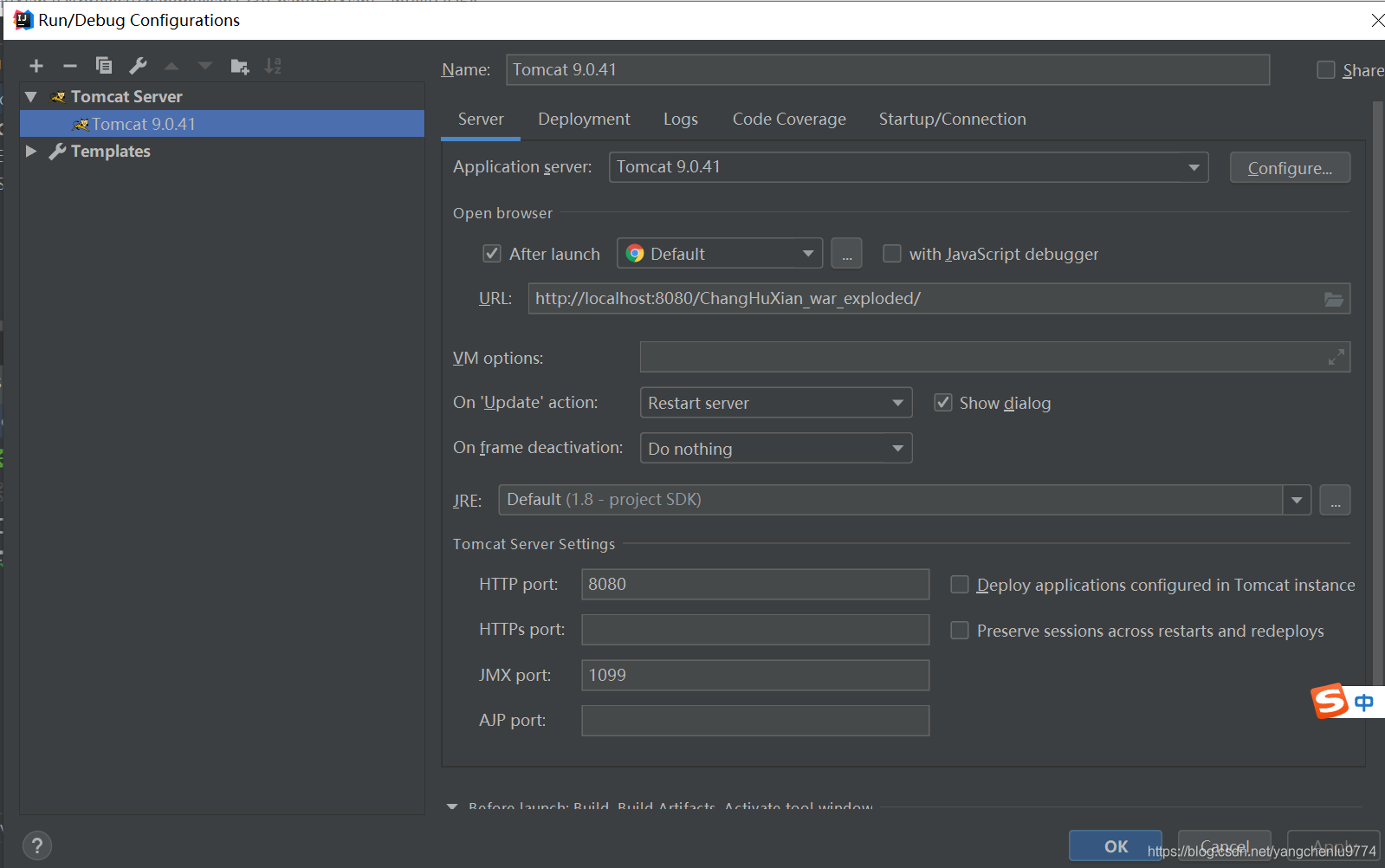Sort configurations alphabetically icon
1385x868 pixels.
point(273,66)
